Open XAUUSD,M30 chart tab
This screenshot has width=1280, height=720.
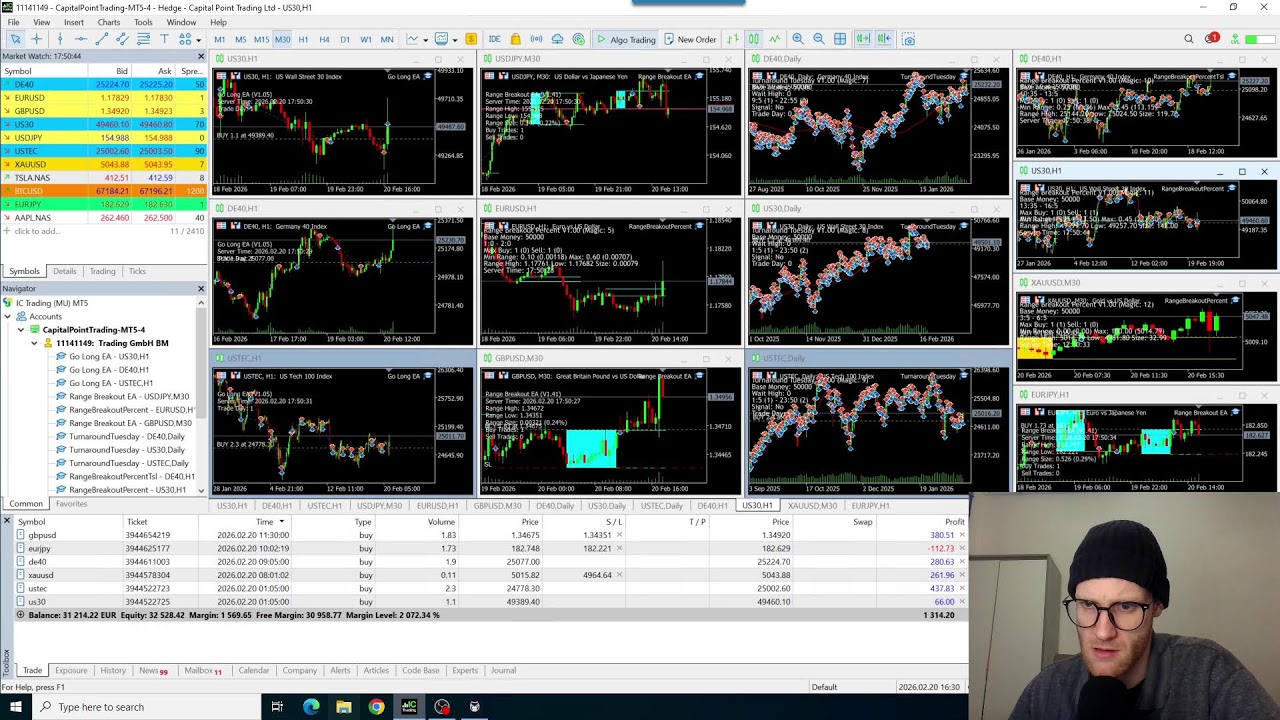[812, 506]
